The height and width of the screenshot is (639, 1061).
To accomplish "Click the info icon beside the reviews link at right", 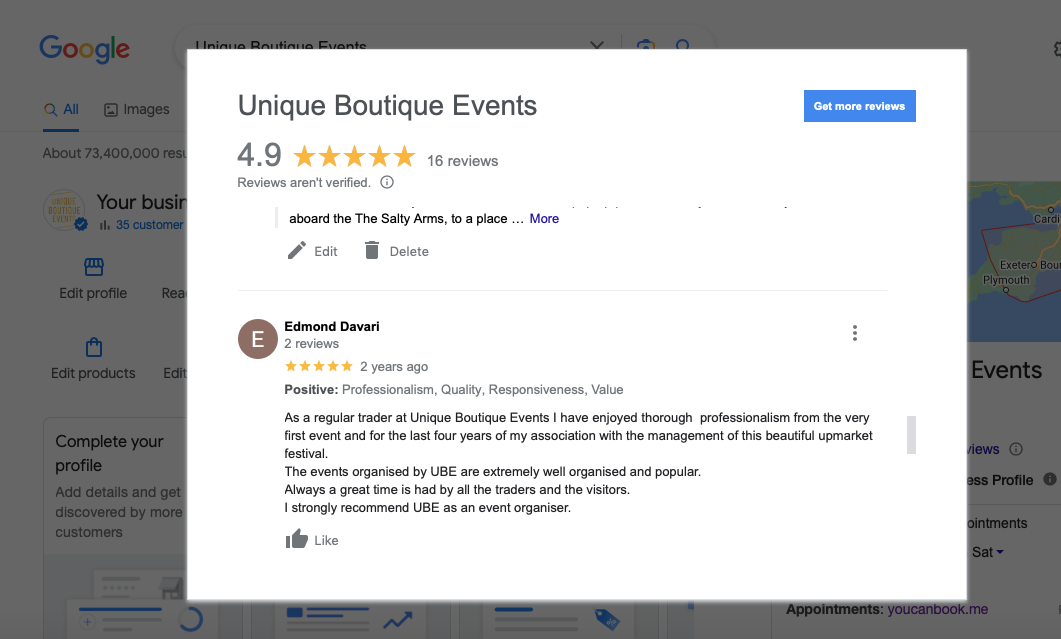I will coord(1016,449).
